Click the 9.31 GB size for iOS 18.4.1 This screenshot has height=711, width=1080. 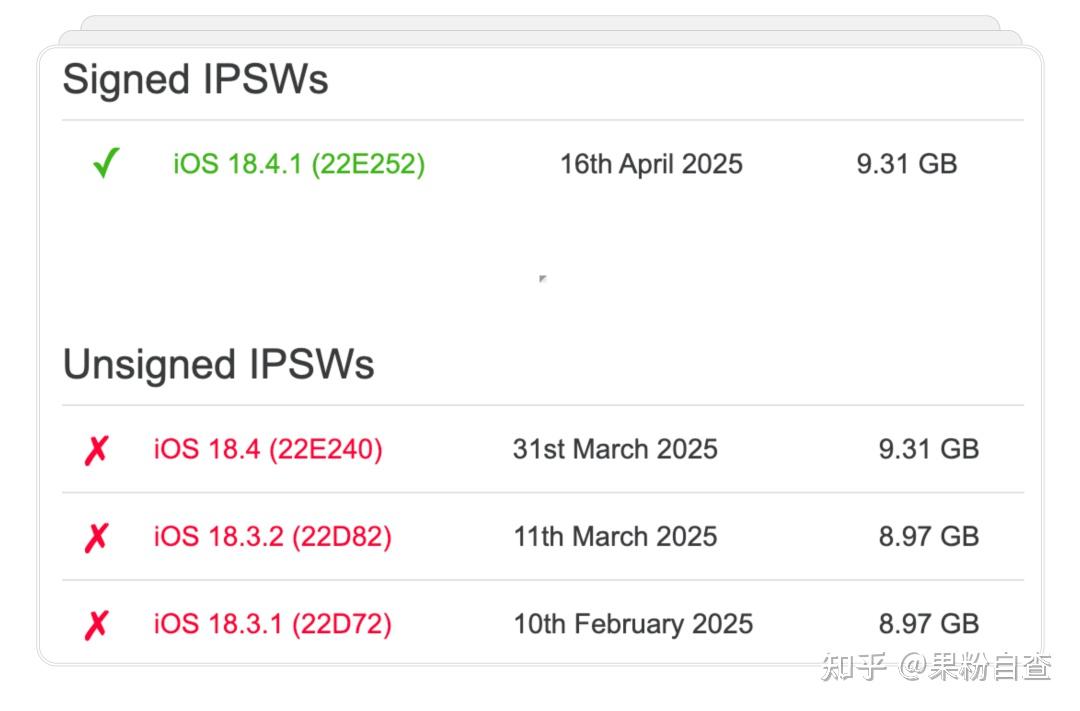click(907, 163)
